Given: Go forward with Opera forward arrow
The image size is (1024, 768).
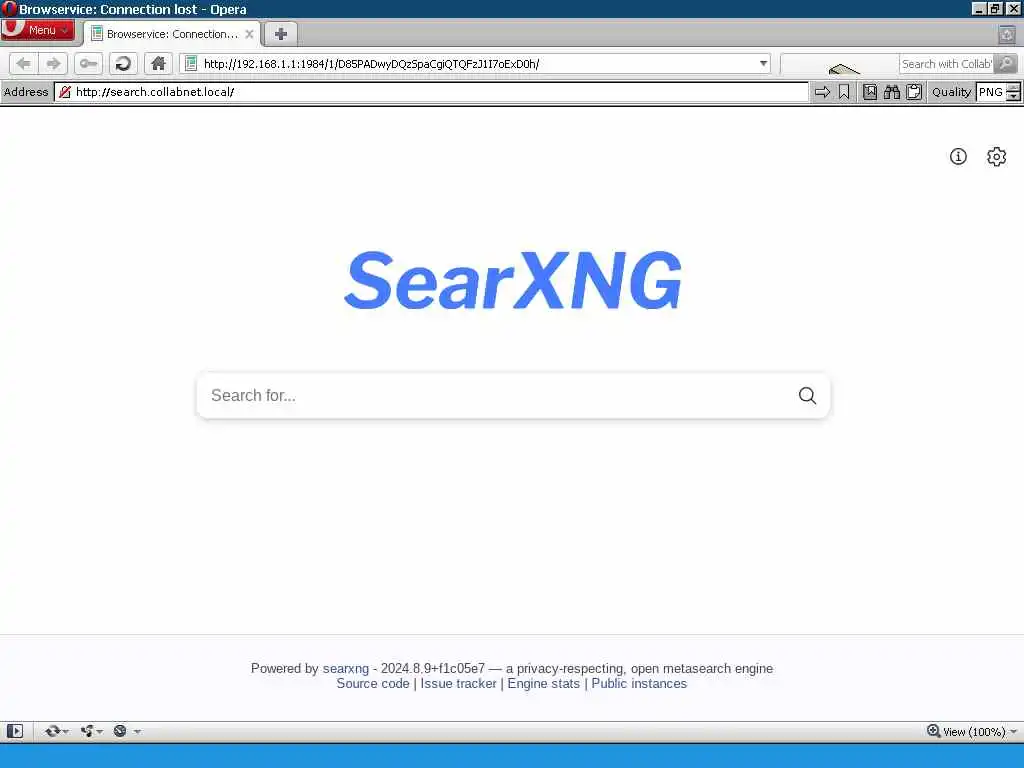Looking at the screenshot, I should (53, 63).
